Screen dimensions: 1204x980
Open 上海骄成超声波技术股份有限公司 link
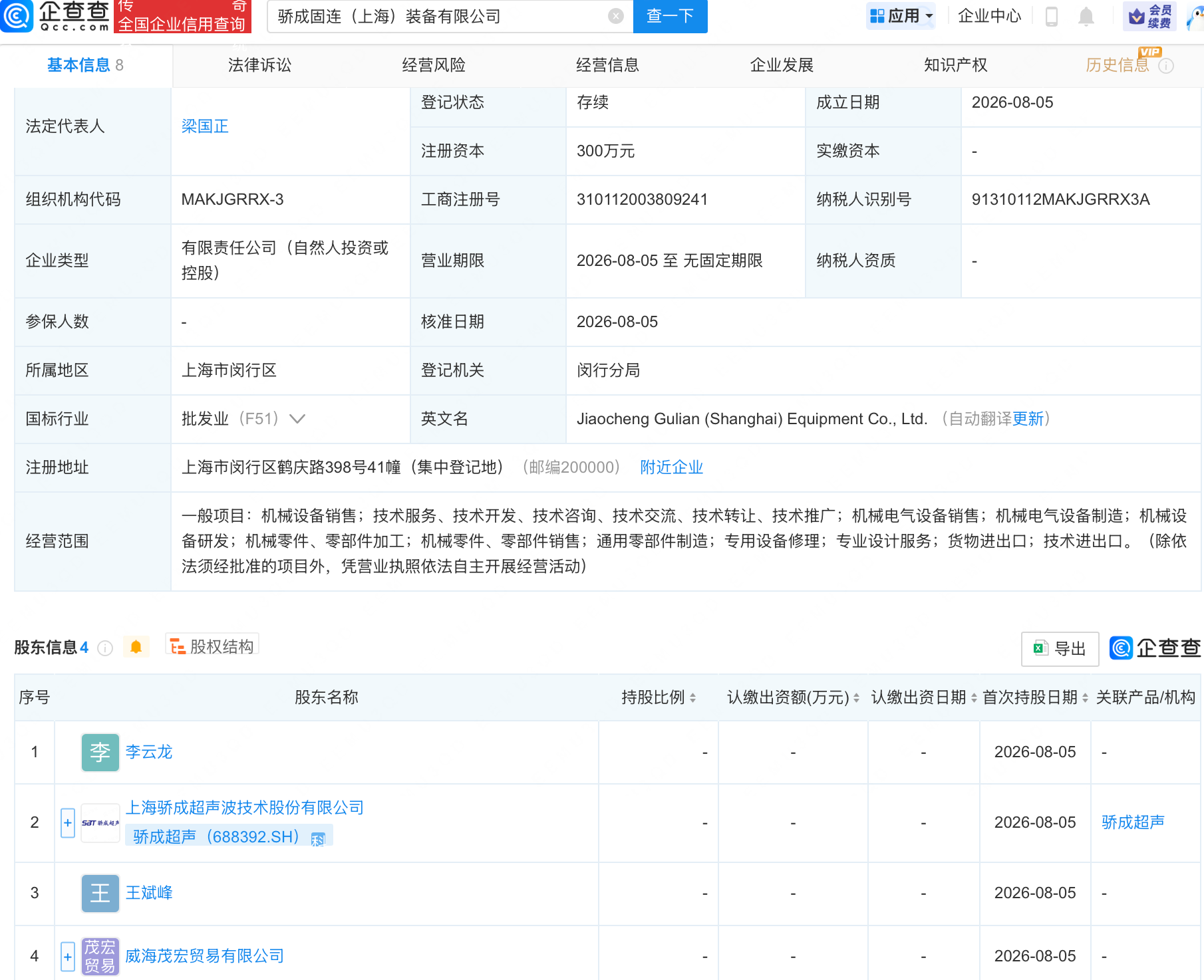tap(245, 808)
